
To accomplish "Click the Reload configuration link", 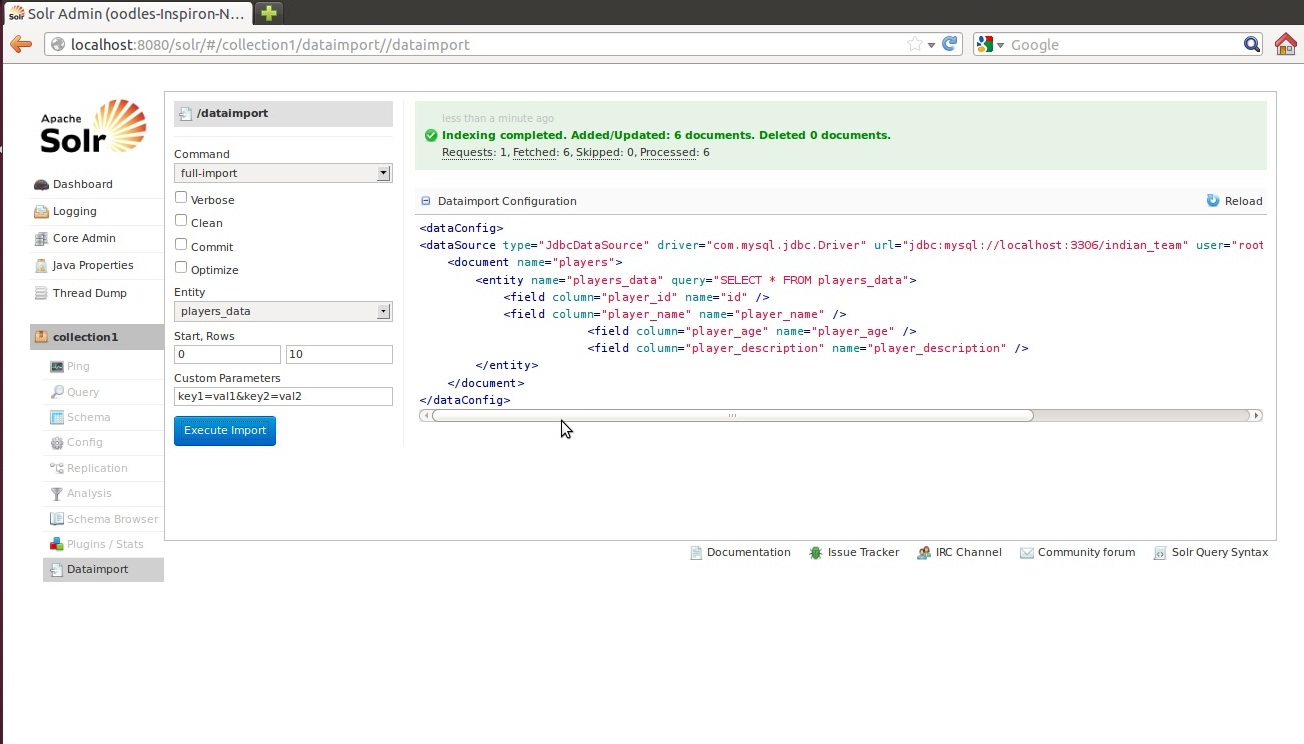I will (x=1234, y=201).
